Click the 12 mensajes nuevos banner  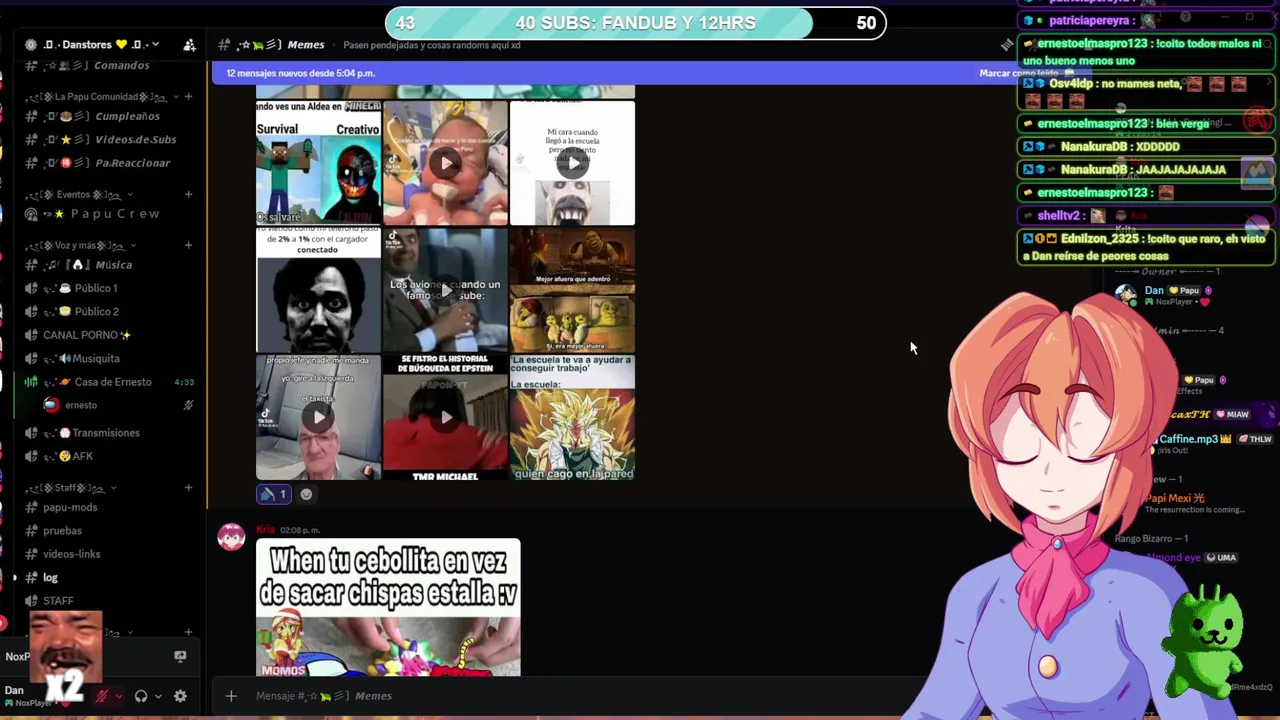[x=300, y=73]
